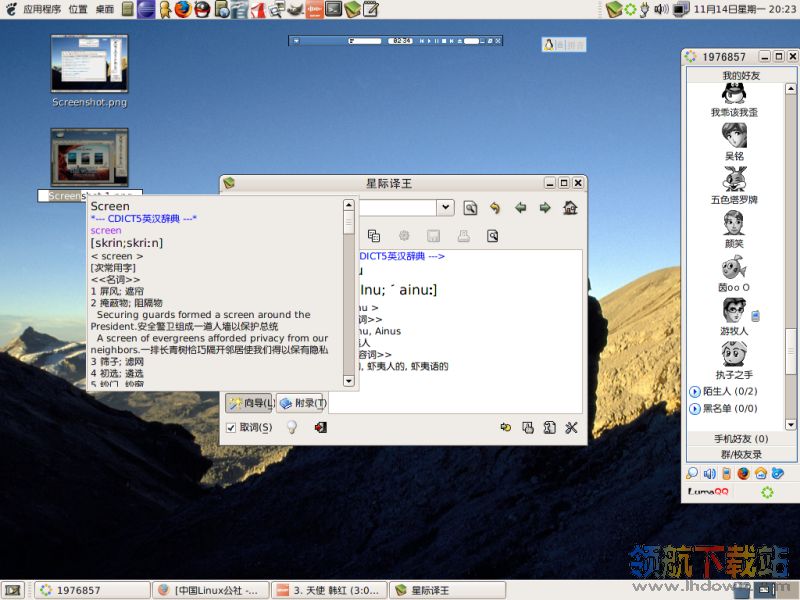Viewport: 800px width, 600px height.
Task: Click the green status flower icon in LumaQQ
Action: coord(767,492)
